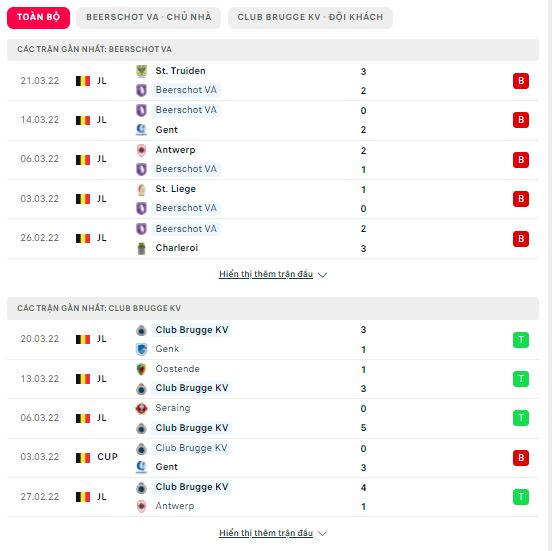The image size is (552, 551).
Task: Open the Club Brugge KV vs Antwerp 27.02.22 match
Action: [x=273, y=497]
